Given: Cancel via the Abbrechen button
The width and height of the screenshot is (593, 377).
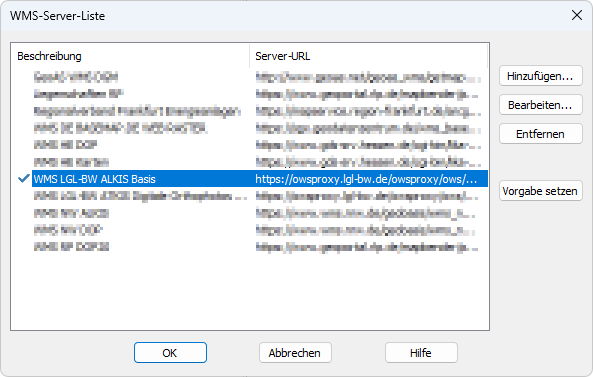Looking at the screenshot, I should (x=295, y=353).
